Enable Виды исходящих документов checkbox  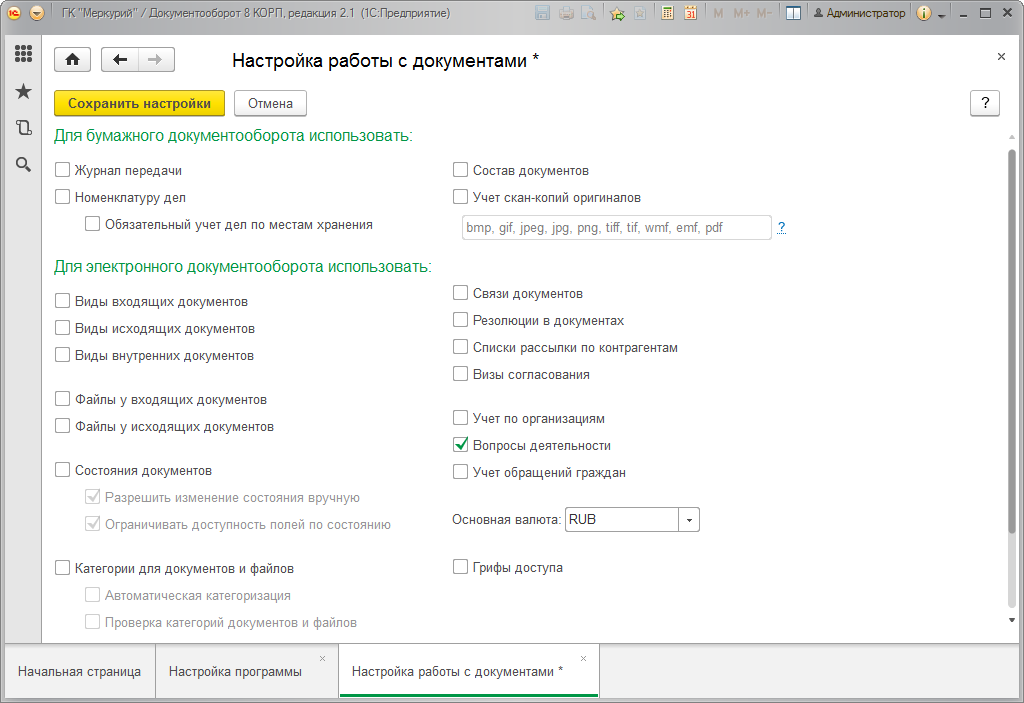tap(63, 328)
